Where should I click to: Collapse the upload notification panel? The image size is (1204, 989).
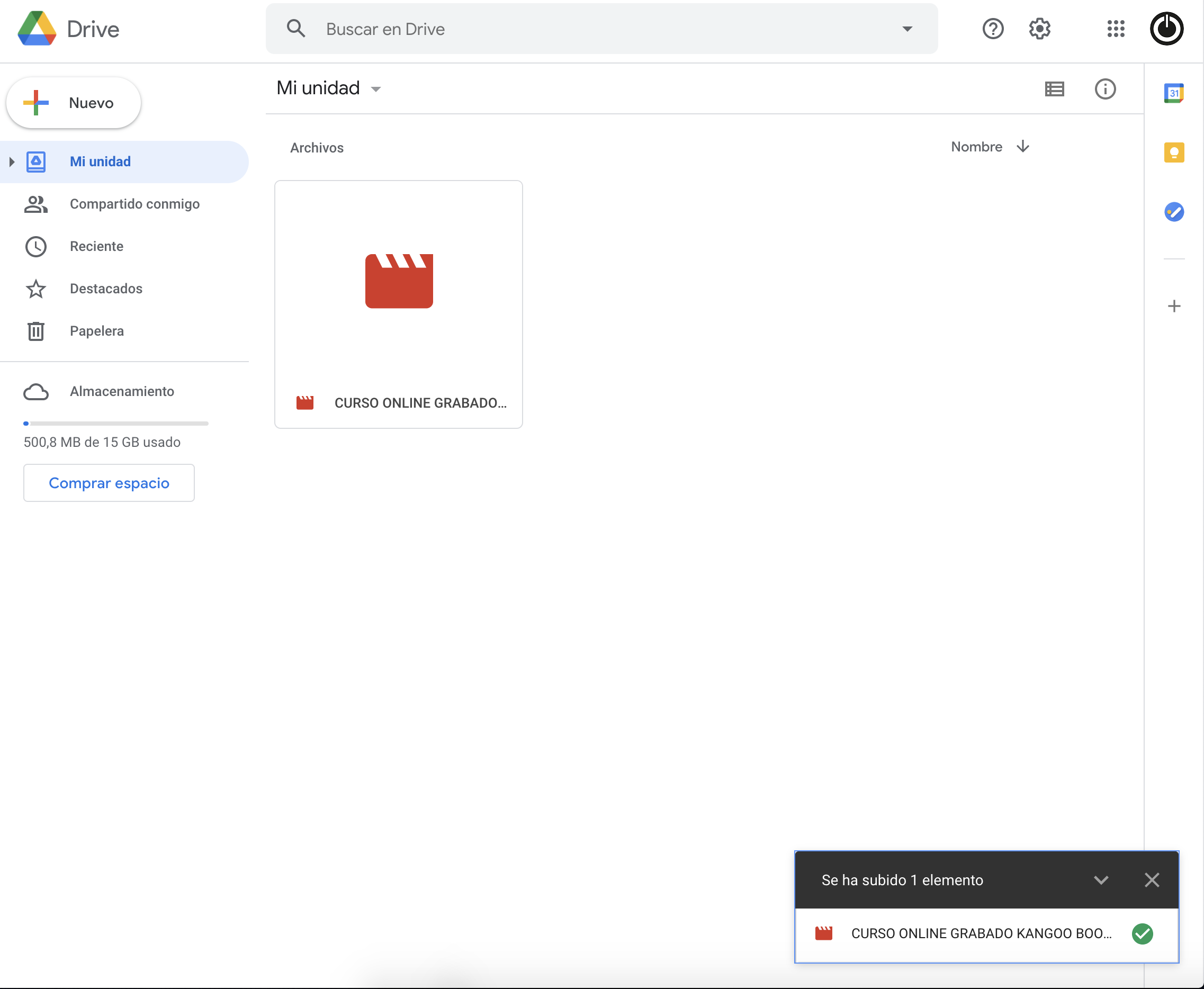[x=1100, y=879]
